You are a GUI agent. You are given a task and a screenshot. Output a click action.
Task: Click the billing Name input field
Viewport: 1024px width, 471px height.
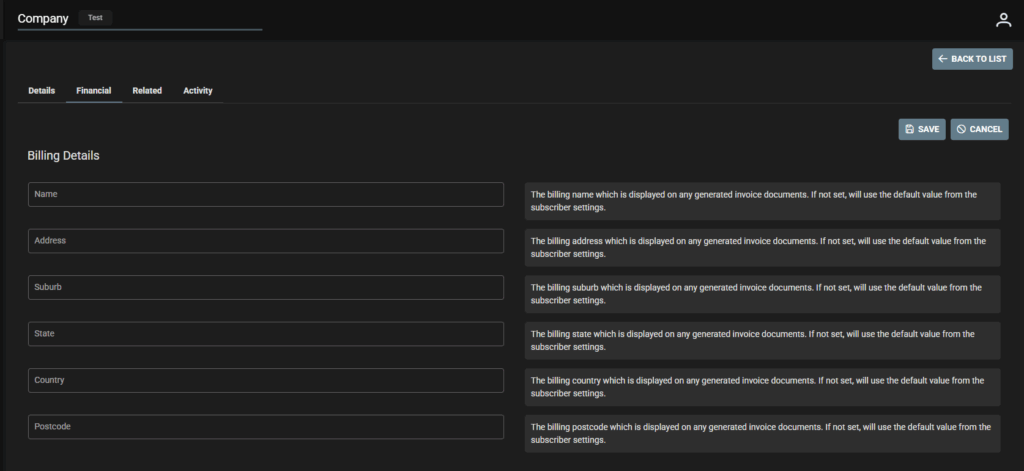click(265, 194)
